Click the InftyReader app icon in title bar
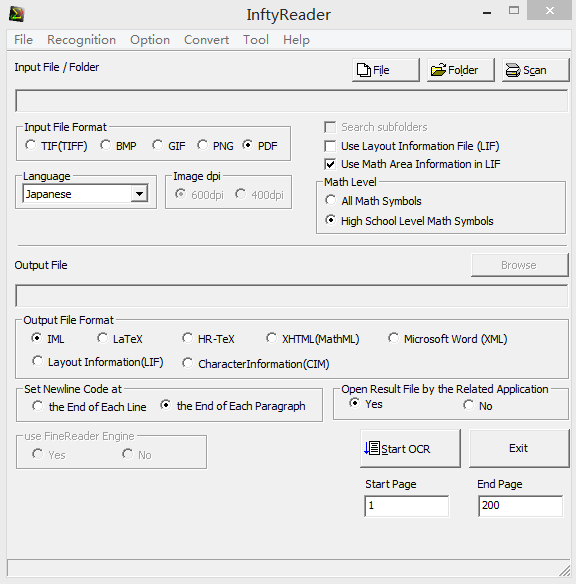The image size is (576, 584). [x=17, y=14]
